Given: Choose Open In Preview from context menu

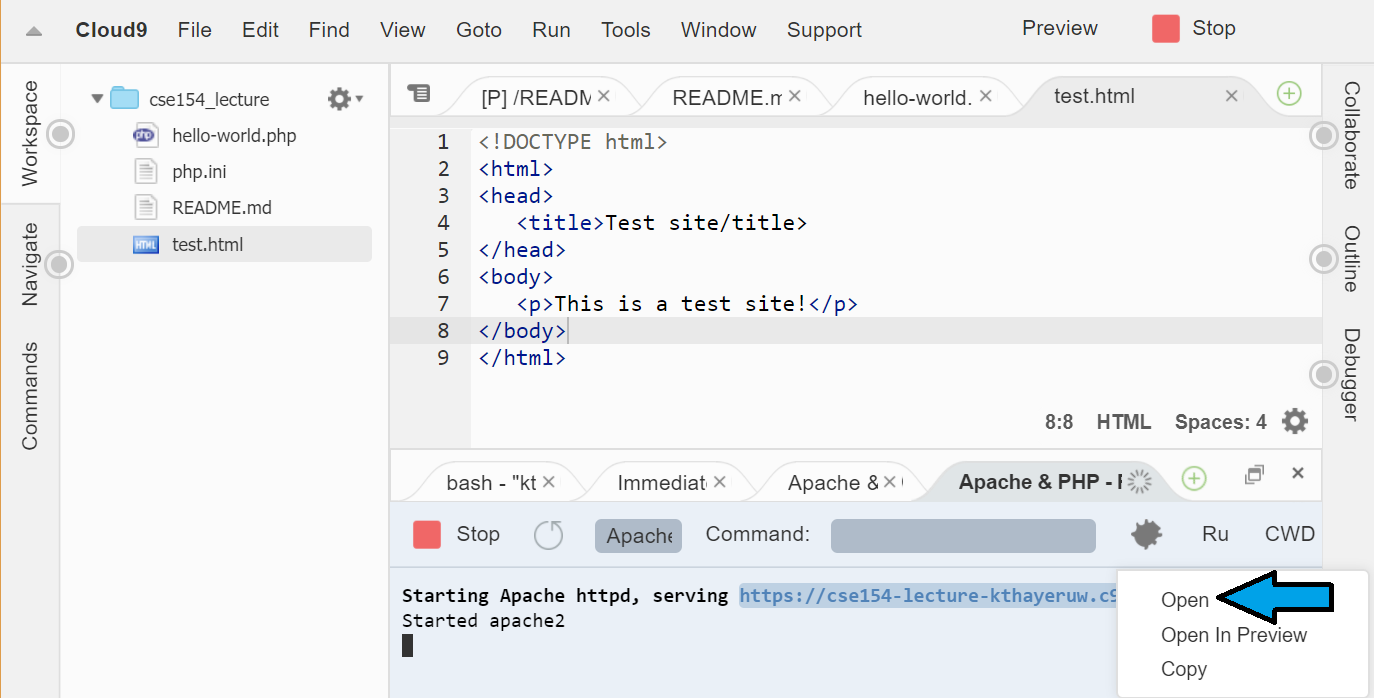Looking at the screenshot, I should [x=1233, y=635].
